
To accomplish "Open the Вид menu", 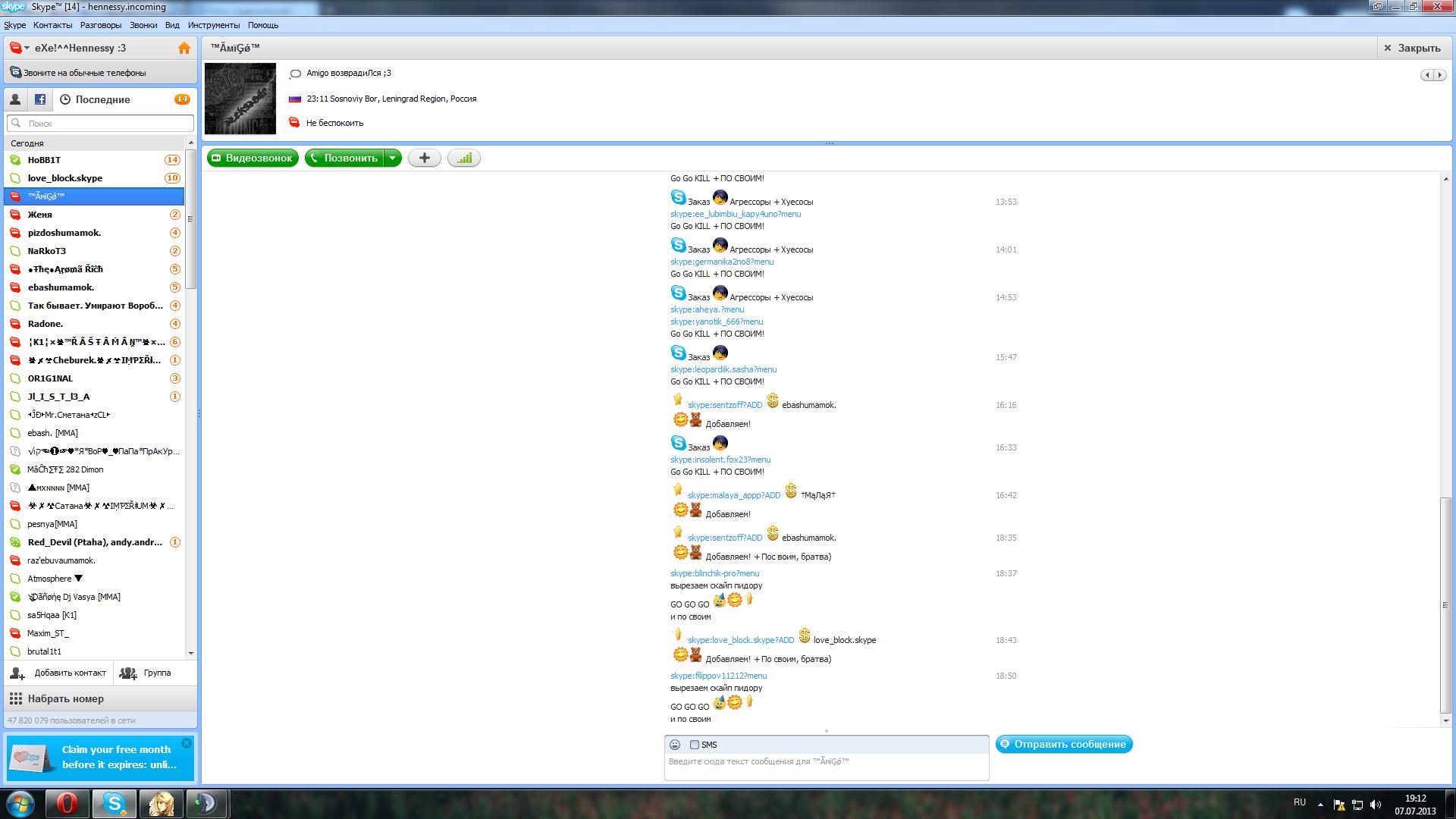I will pos(172,25).
